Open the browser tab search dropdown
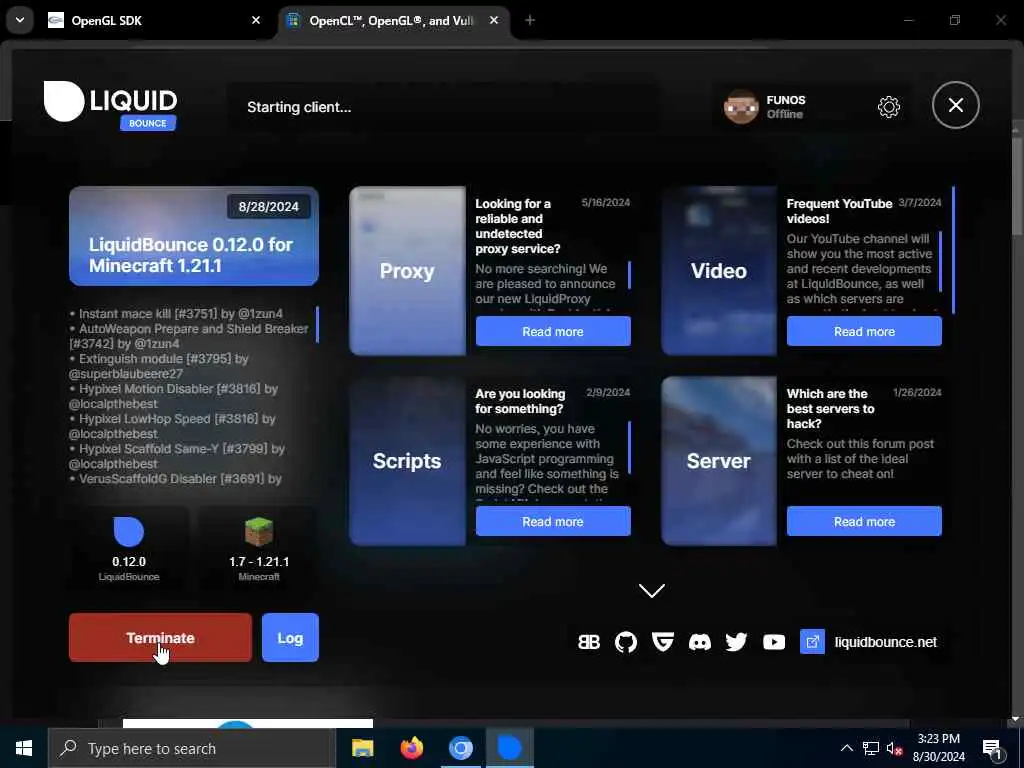Image resolution: width=1024 pixels, height=768 pixels. click(20, 20)
